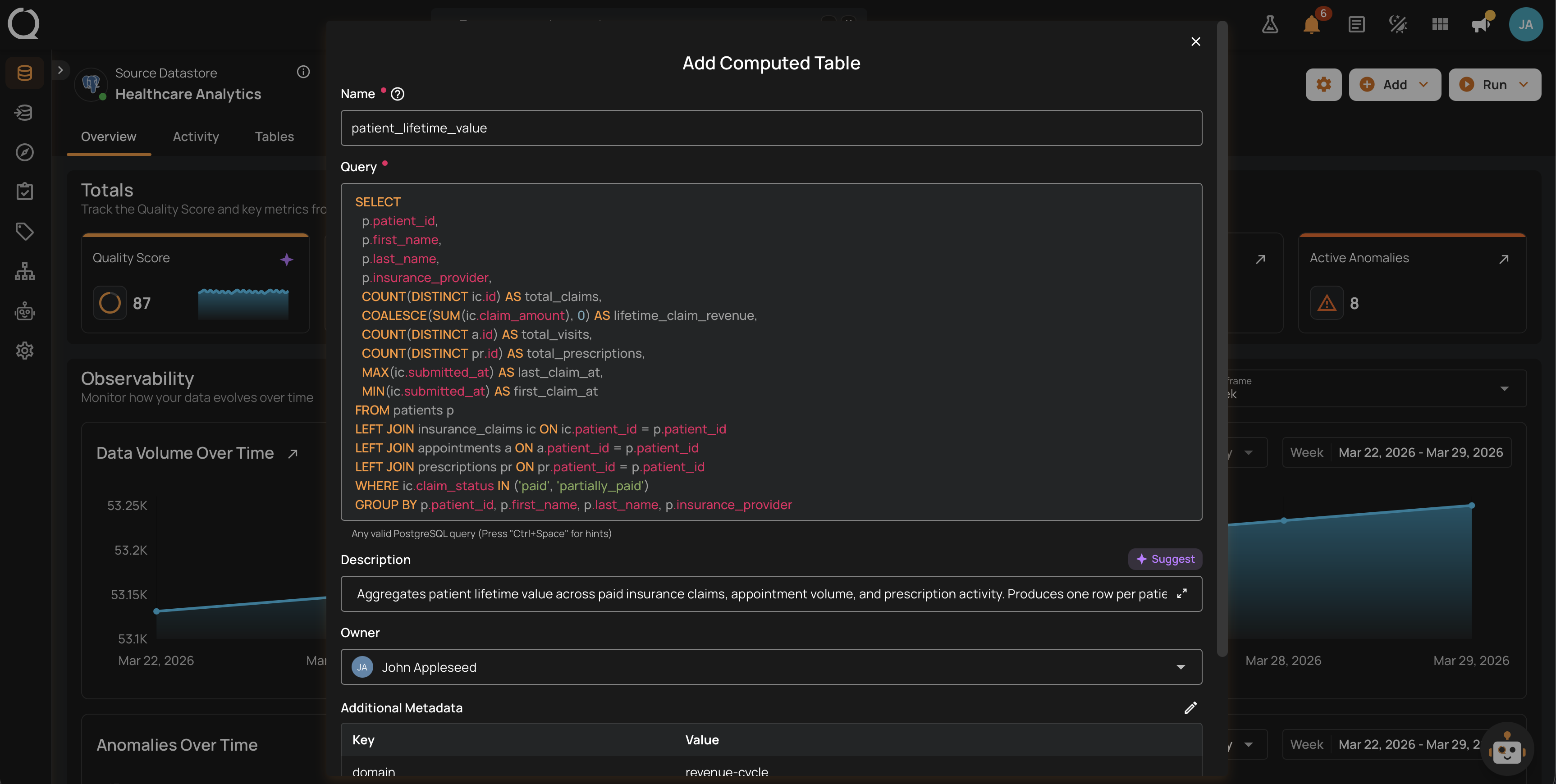Image resolution: width=1556 pixels, height=784 pixels.
Task: Click inside the SQL Query editor
Action: [x=771, y=351]
